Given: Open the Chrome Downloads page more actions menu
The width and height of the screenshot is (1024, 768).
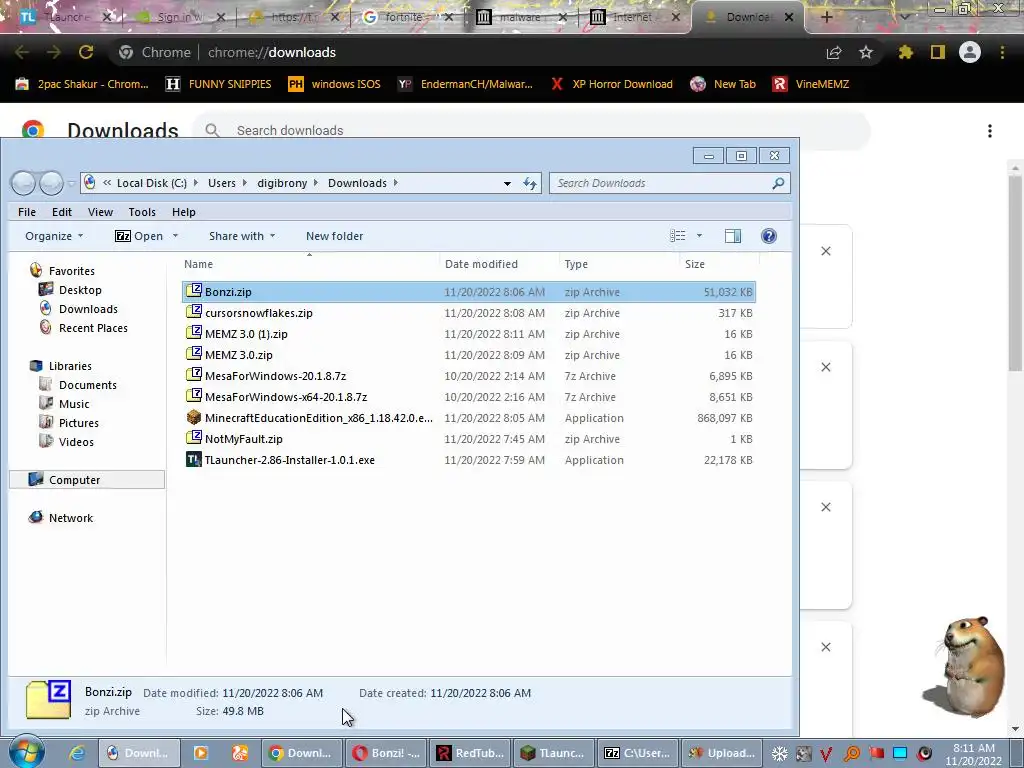Looking at the screenshot, I should pos(990,131).
